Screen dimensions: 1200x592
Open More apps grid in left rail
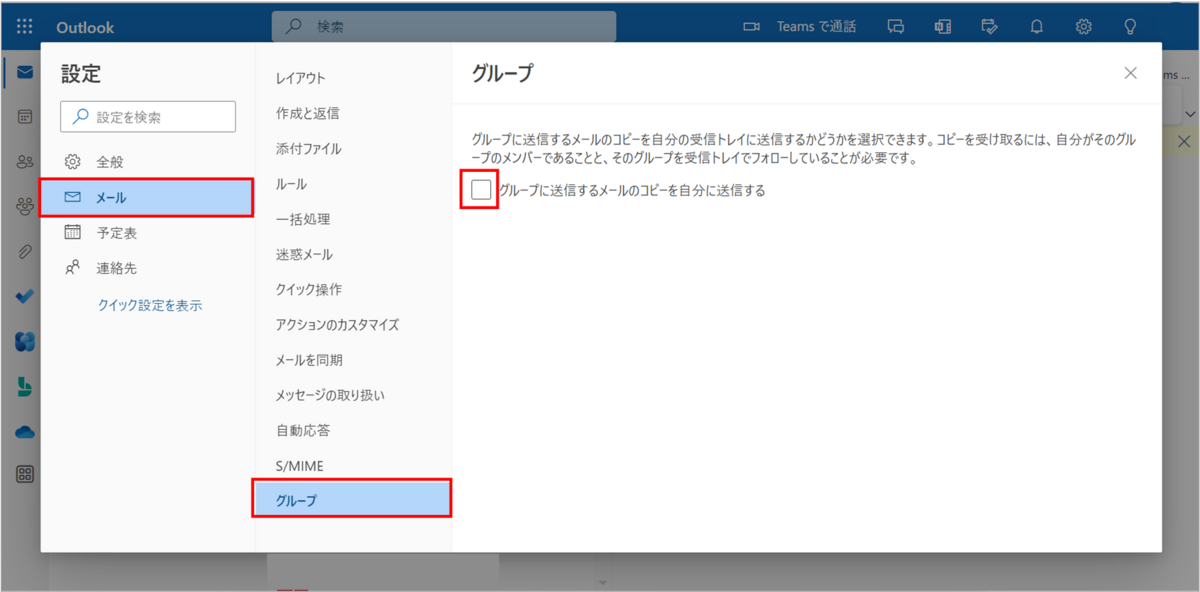point(25,474)
